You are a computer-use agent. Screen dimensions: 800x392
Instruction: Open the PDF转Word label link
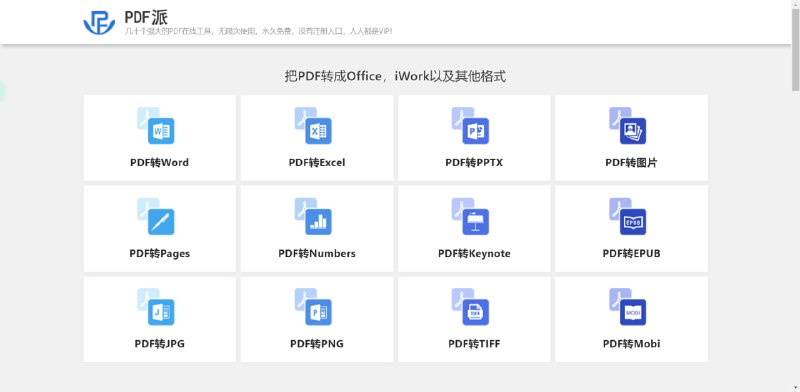159,163
